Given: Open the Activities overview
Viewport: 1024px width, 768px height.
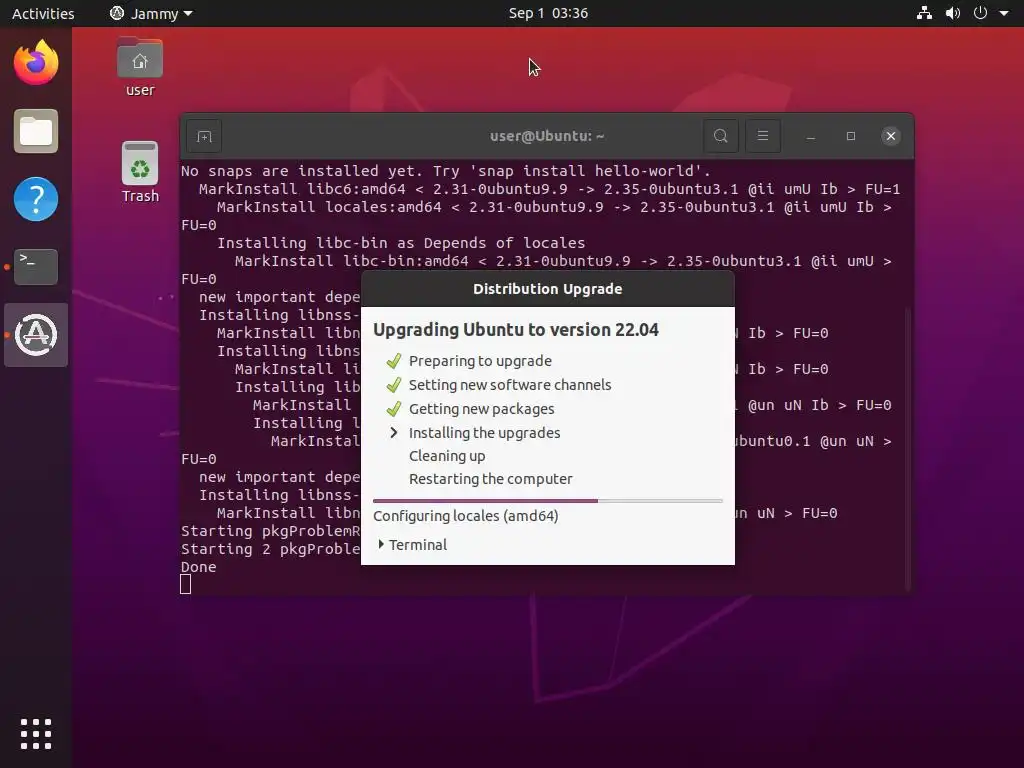Looking at the screenshot, I should (43, 13).
